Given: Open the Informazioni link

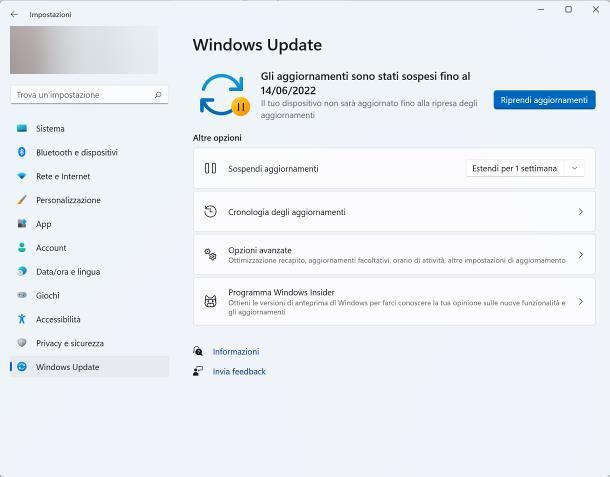Looking at the screenshot, I should (x=236, y=351).
